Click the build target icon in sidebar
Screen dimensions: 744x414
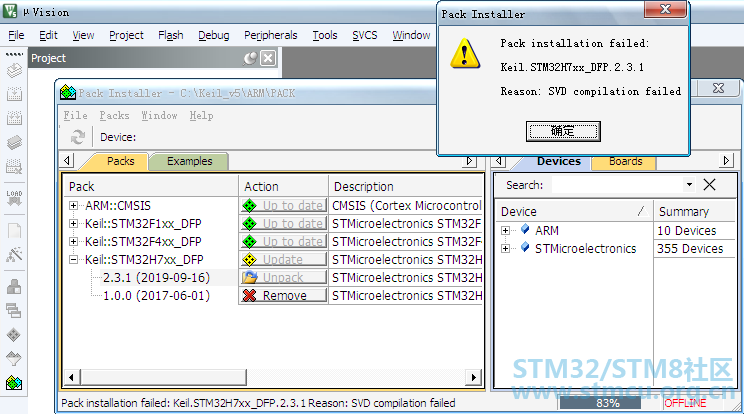click(x=14, y=94)
